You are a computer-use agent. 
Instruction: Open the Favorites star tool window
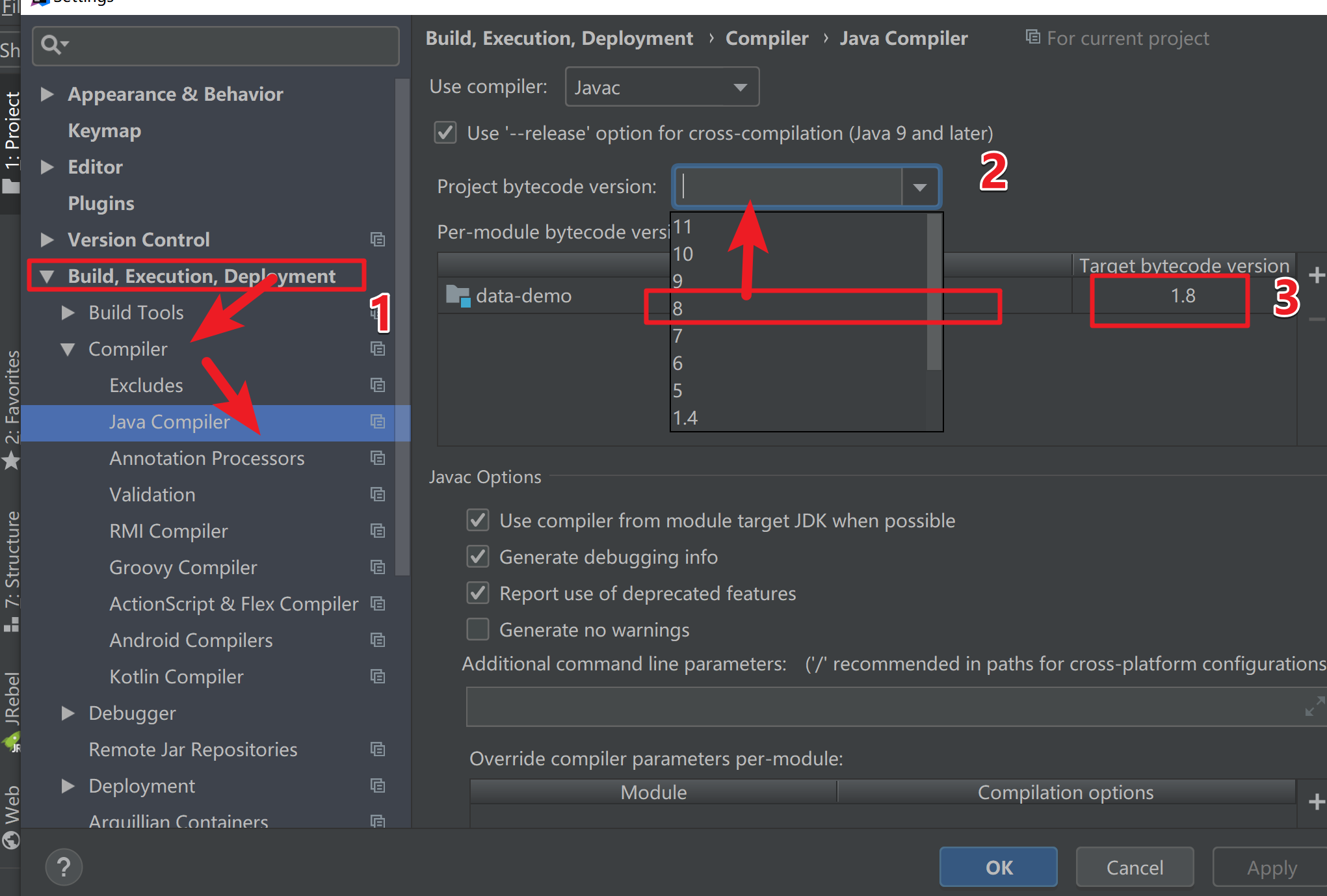tap(11, 461)
